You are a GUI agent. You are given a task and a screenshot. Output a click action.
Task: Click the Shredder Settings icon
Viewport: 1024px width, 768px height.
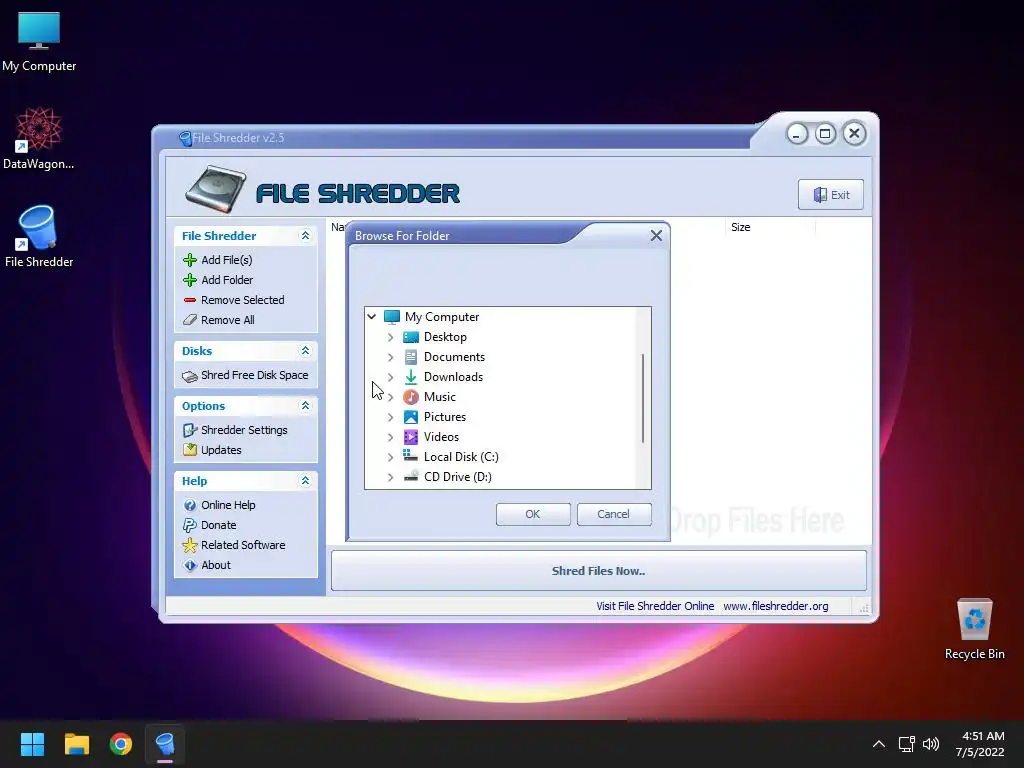(190, 430)
